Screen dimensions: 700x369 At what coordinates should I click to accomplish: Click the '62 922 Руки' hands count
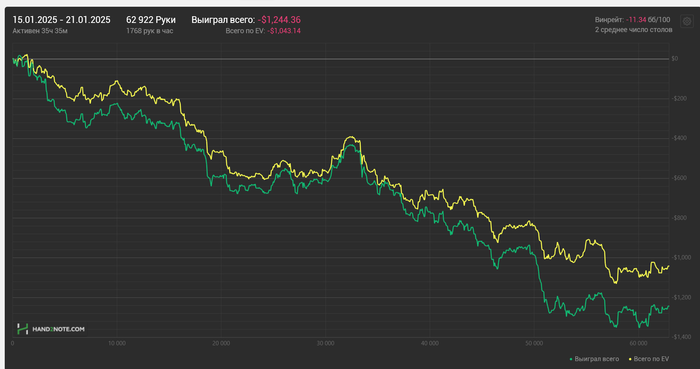pyautogui.click(x=151, y=20)
